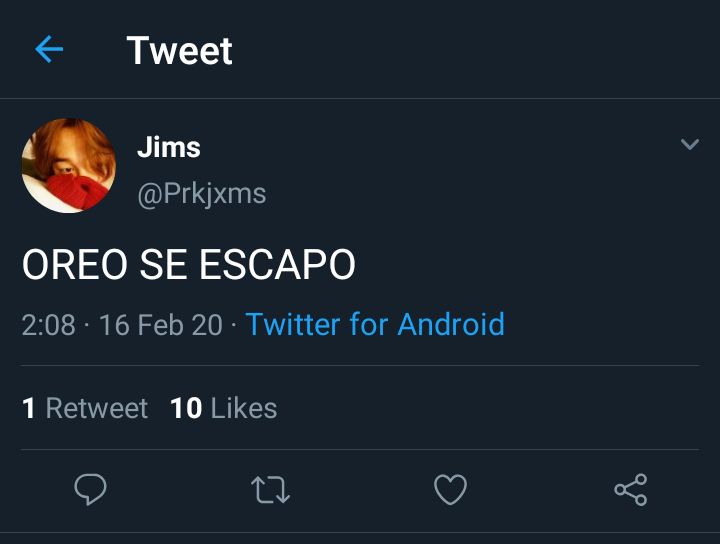This screenshot has height=544, width=720.
Task: Like the tweet with the heart icon
Action: pyautogui.click(x=450, y=490)
